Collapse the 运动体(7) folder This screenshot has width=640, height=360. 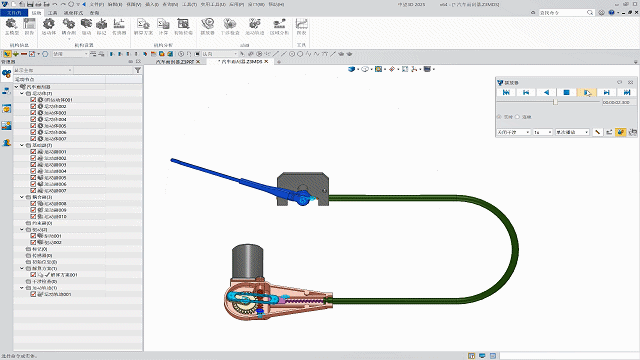point(22,93)
